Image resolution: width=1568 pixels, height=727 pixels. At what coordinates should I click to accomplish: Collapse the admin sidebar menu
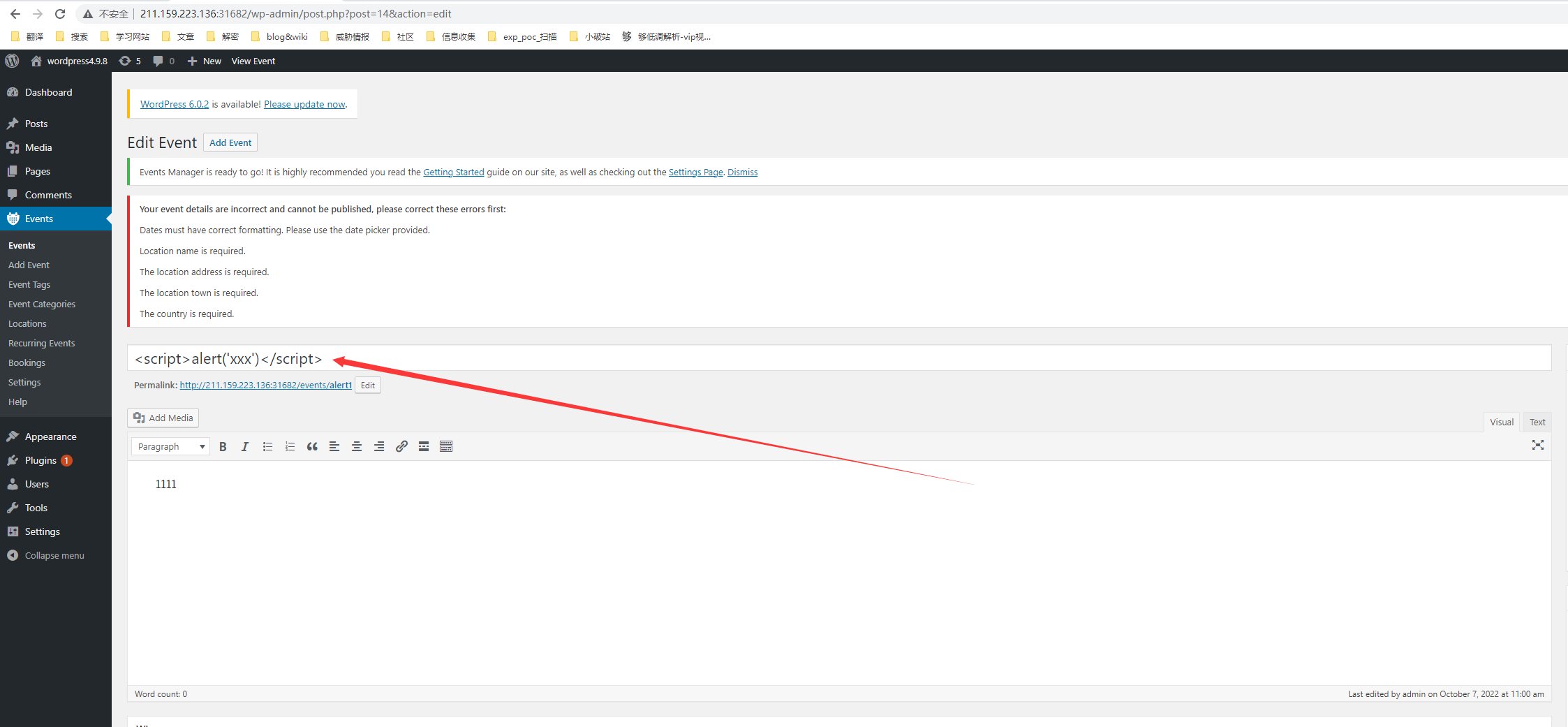click(x=56, y=555)
